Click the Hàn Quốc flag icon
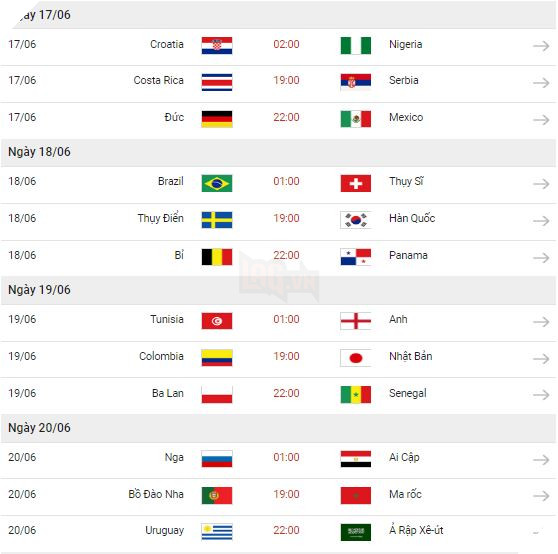Viewport: 558px width, 554px height. point(356,220)
